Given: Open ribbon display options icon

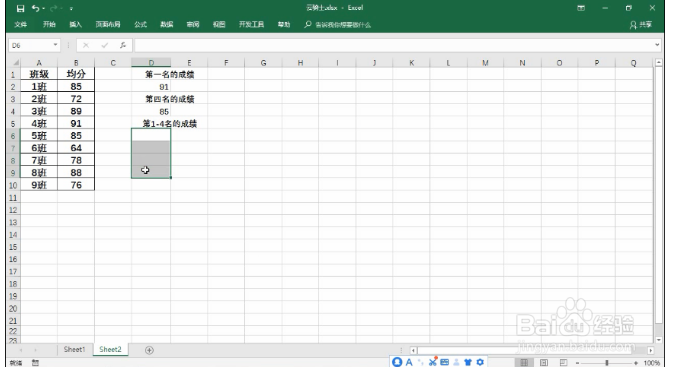Looking at the screenshot, I should point(581,8).
